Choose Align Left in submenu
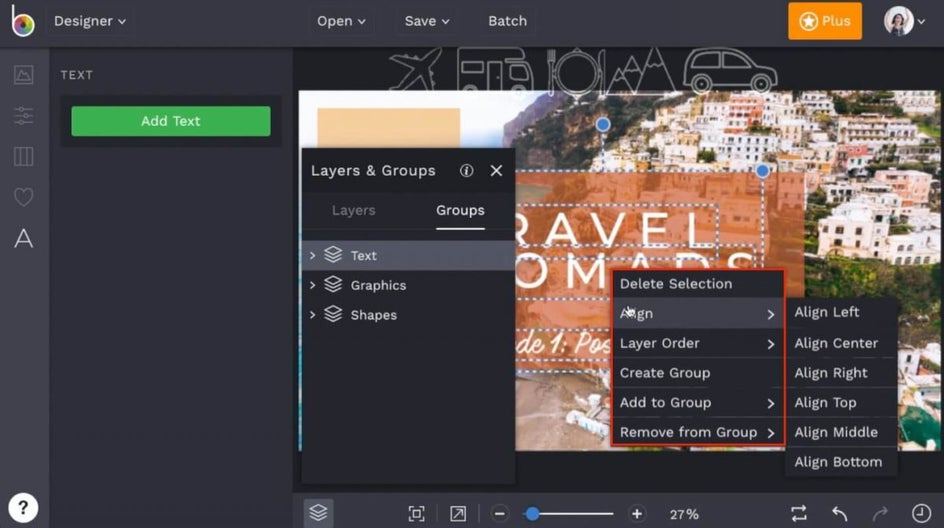Screen dimensions: 944x528 [x=841, y=312]
